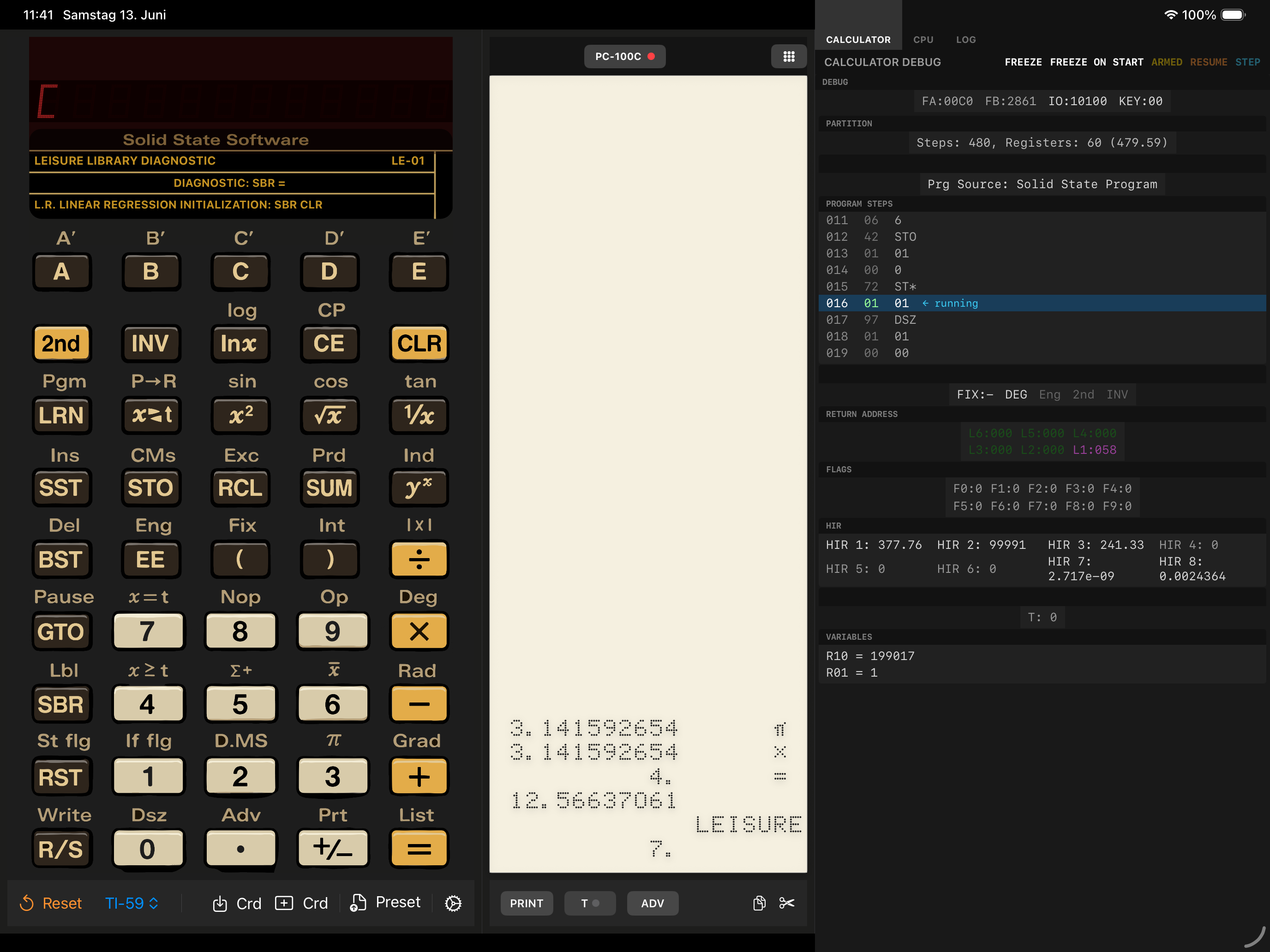Tap the plus/minus sign change key

pyautogui.click(x=332, y=849)
